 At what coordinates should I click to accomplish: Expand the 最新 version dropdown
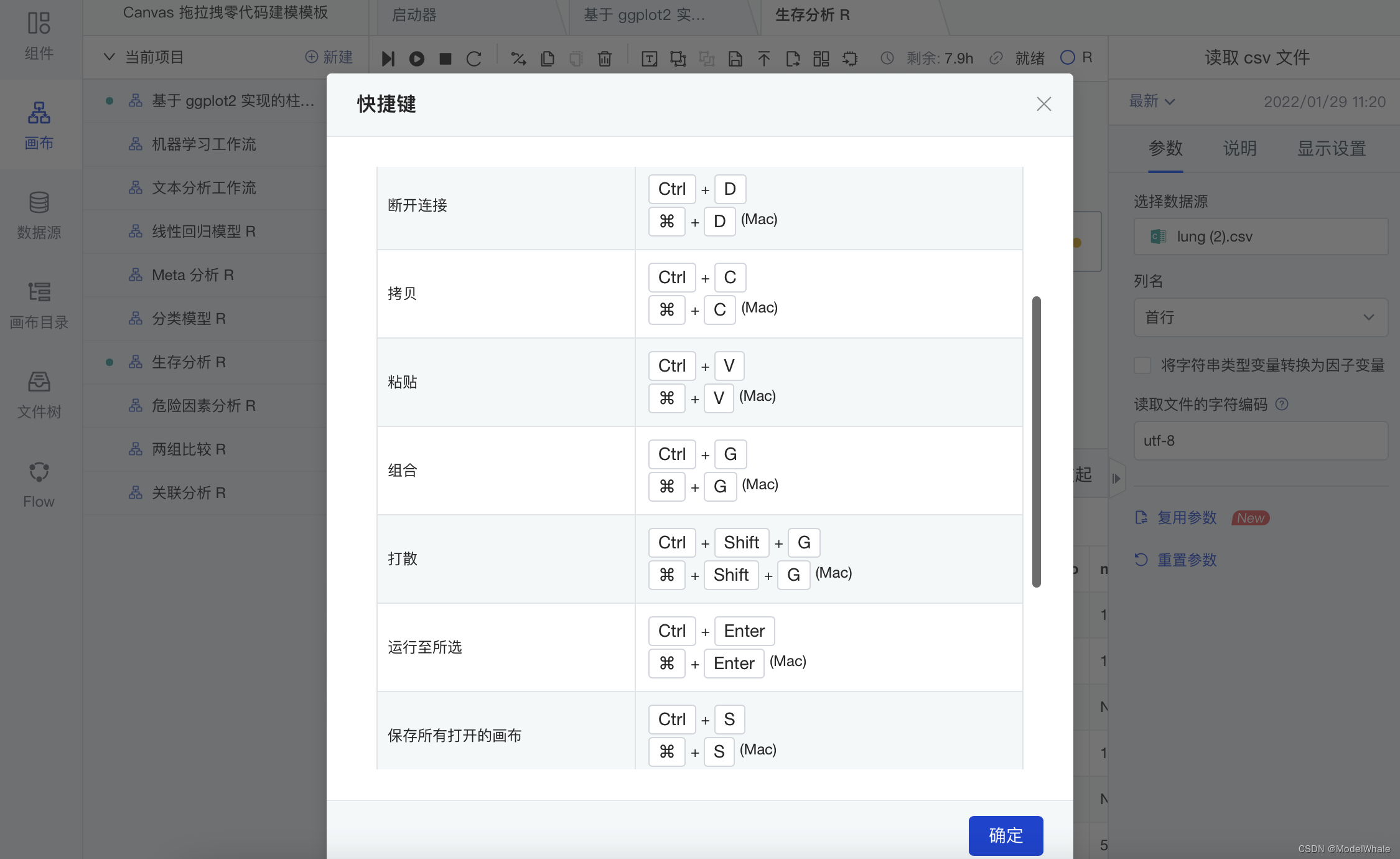click(x=1152, y=101)
